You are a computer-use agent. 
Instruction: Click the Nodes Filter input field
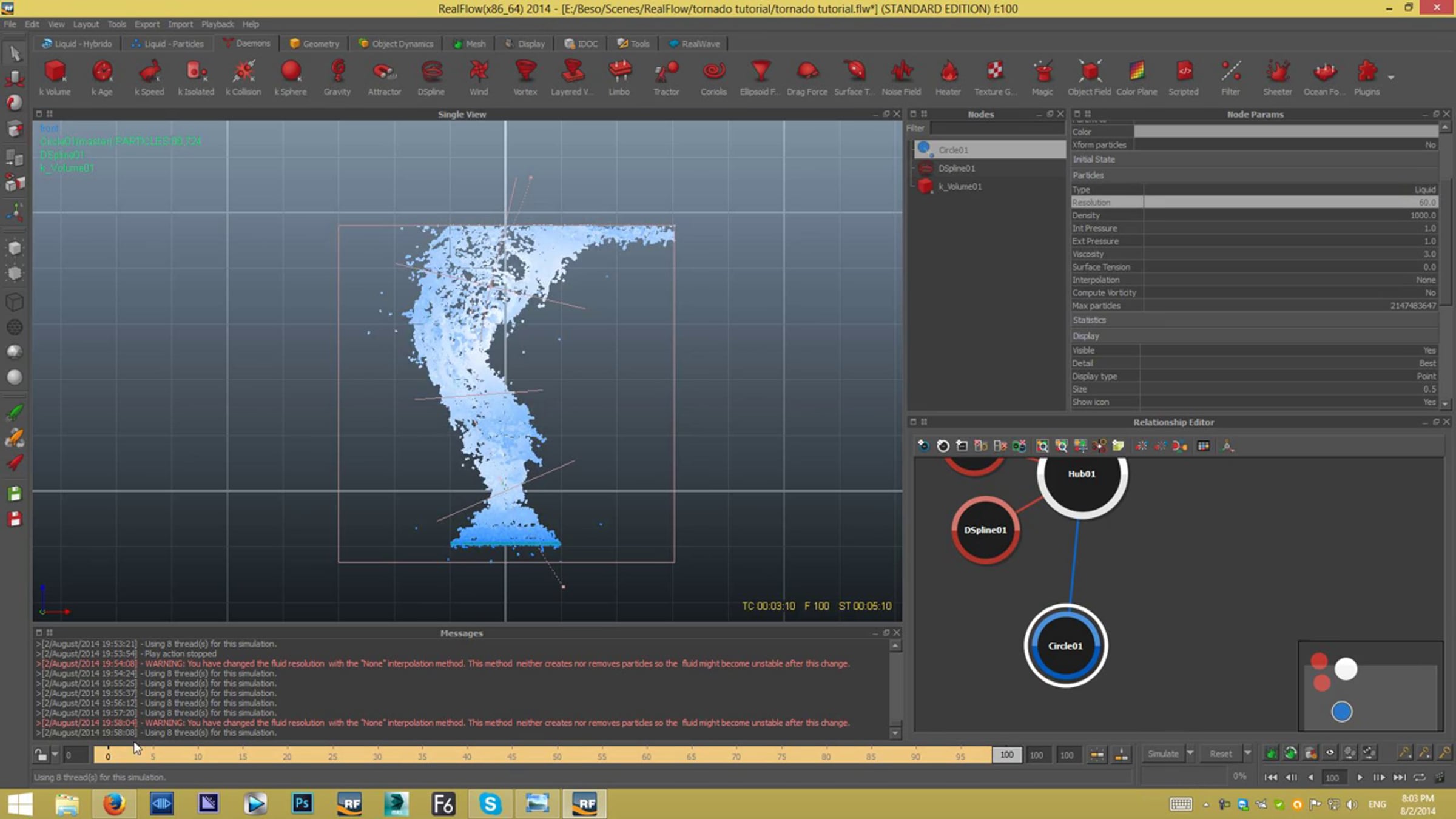click(997, 128)
